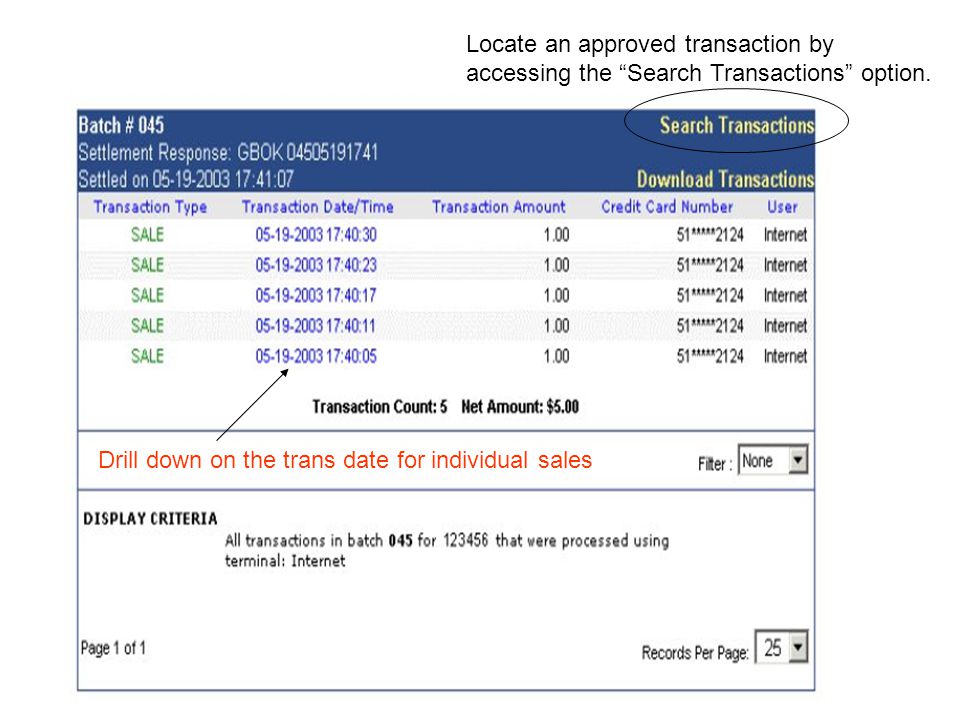Open transaction dated 05-19-2003 17:40:11
Screen dimensions: 960x720
[315, 326]
